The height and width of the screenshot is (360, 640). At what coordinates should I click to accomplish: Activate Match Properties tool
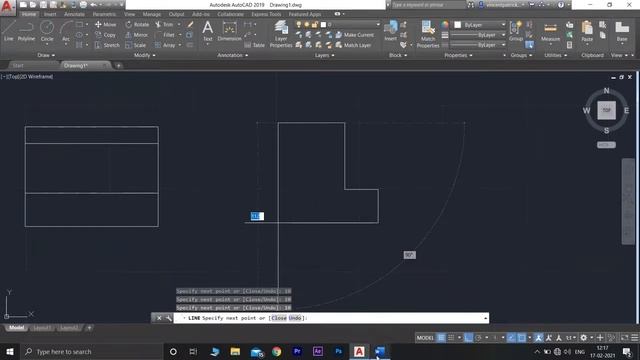coord(428,33)
